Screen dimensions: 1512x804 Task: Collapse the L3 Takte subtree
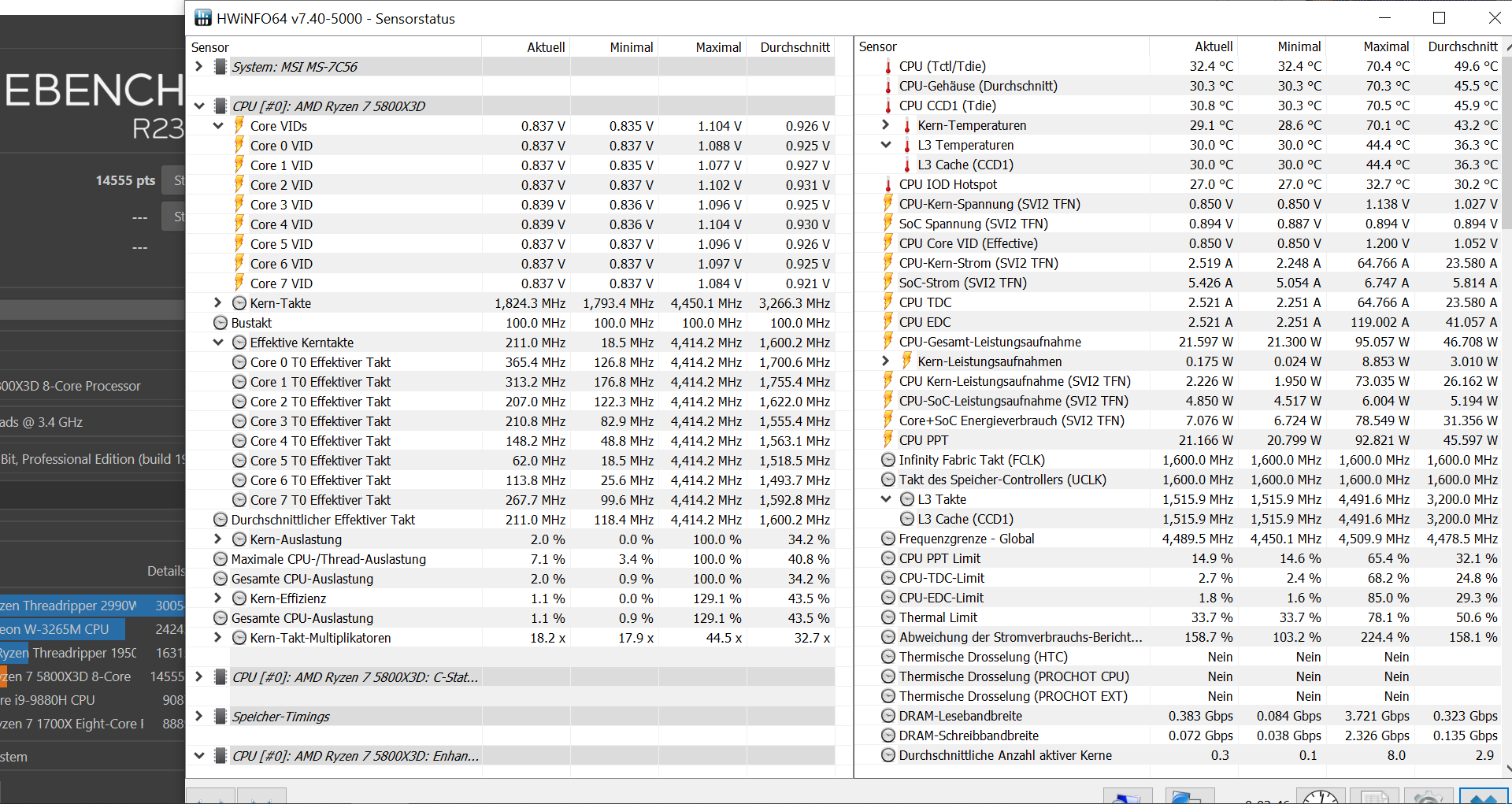coord(886,499)
